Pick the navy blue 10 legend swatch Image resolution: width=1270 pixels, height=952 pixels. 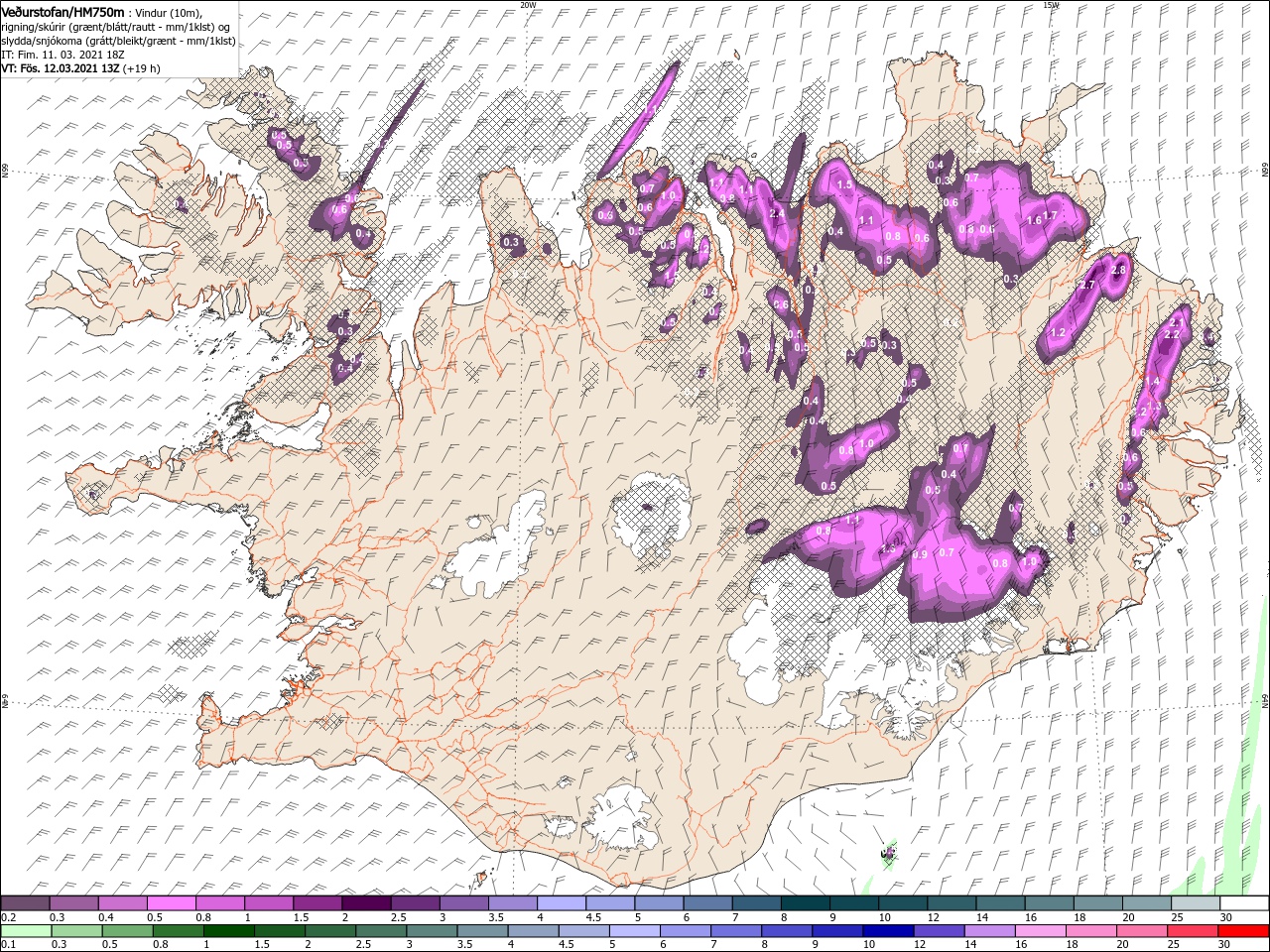point(888,930)
